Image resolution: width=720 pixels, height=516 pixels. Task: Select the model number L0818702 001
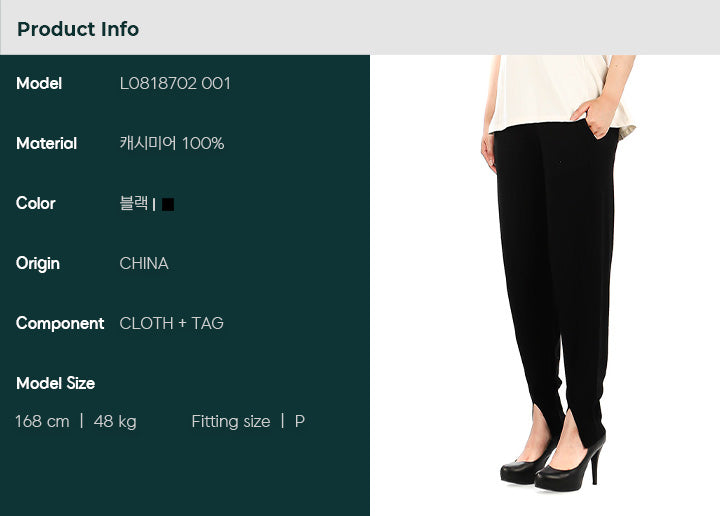[x=175, y=84]
